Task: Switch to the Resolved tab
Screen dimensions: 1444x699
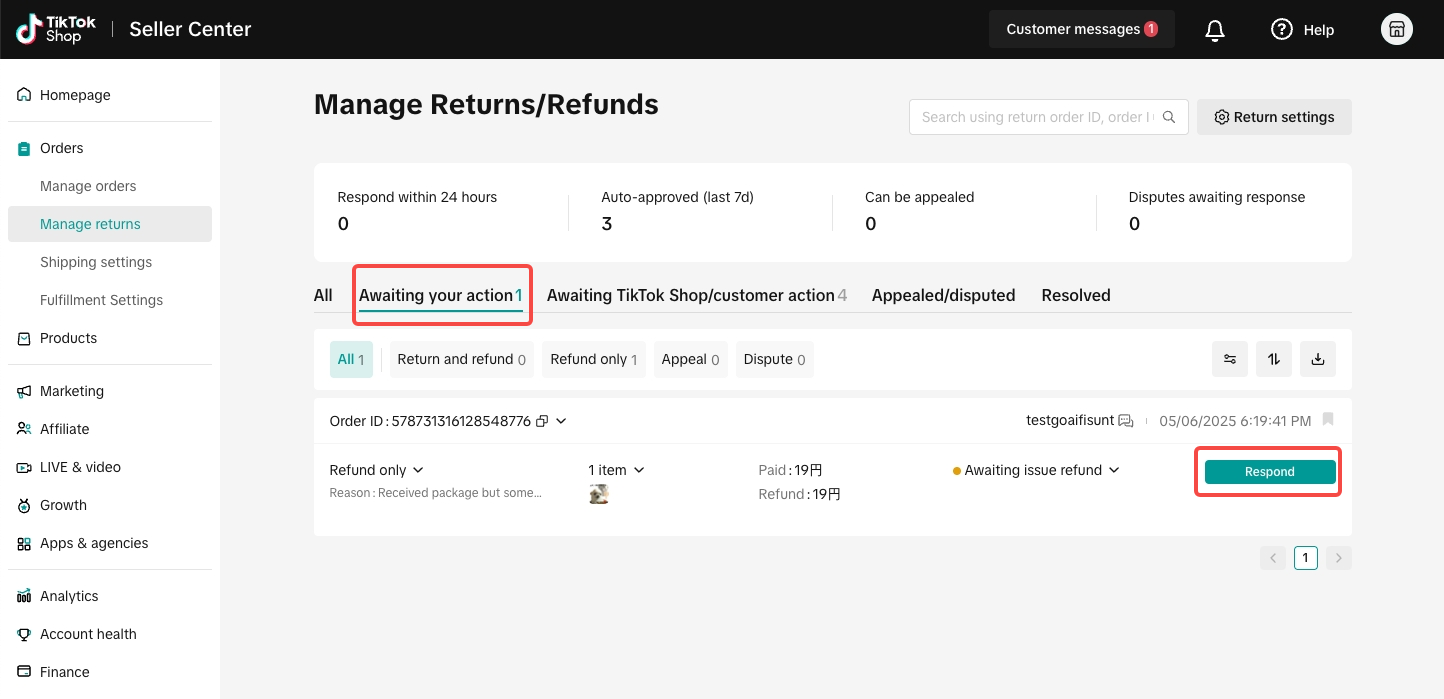Action: [1076, 295]
